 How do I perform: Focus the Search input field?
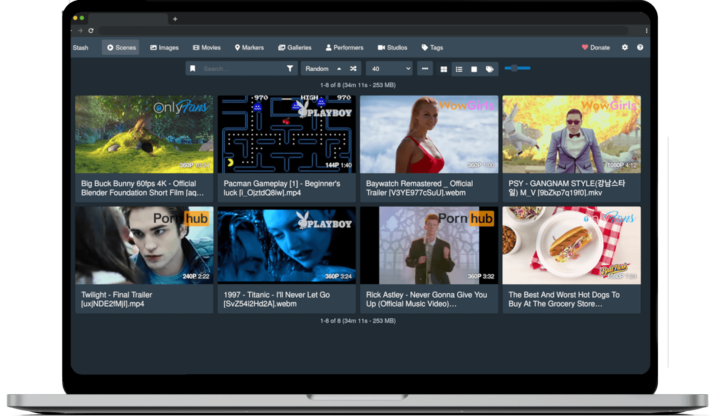click(x=242, y=68)
